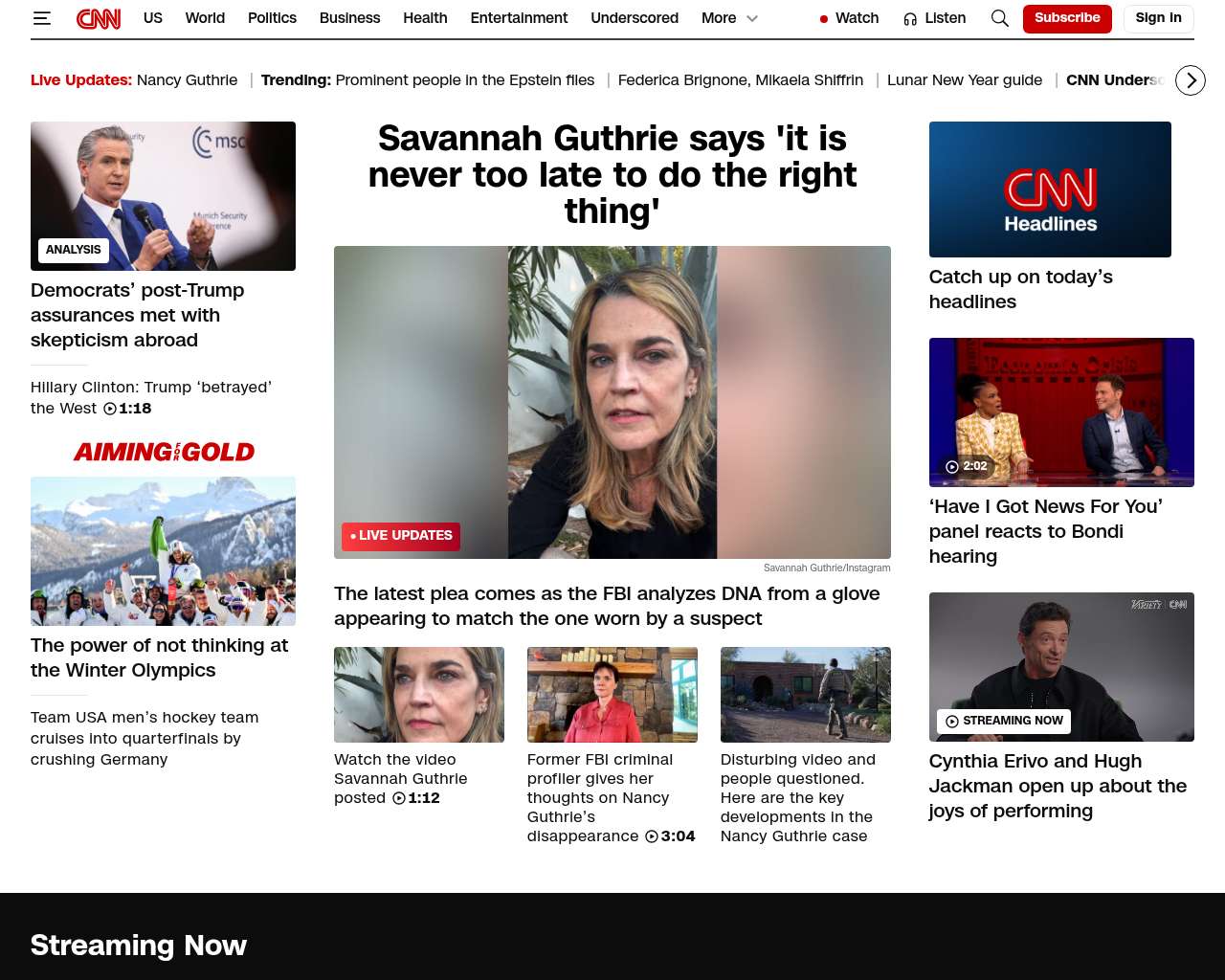Image resolution: width=1225 pixels, height=980 pixels.
Task: Click the red Watch live dot
Action: (823, 19)
